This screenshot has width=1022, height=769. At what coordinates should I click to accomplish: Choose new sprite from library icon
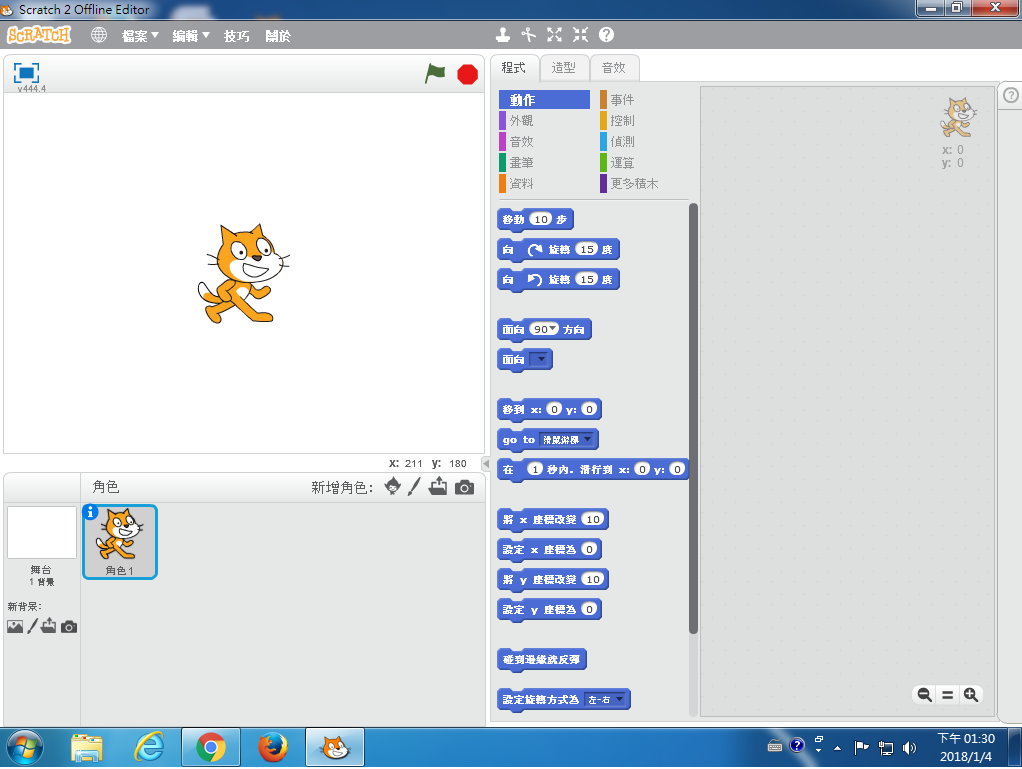pyautogui.click(x=393, y=486)
